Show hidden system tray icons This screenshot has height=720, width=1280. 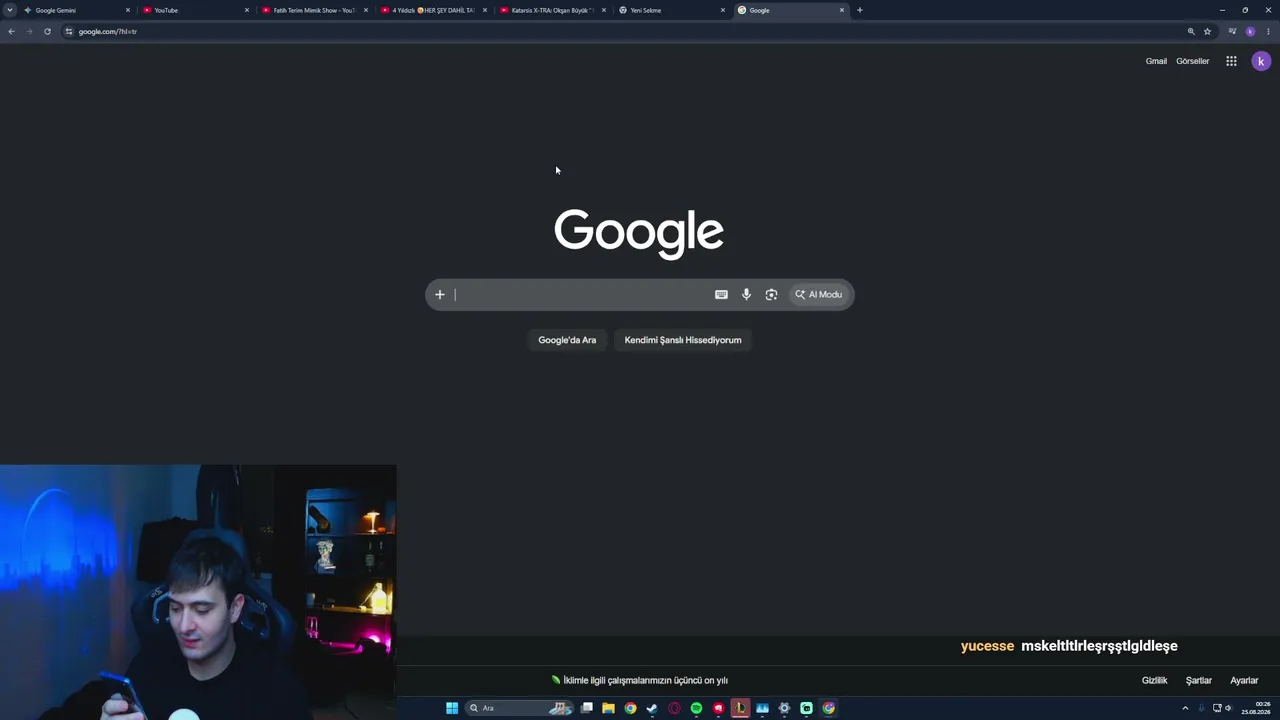pos(1186,708)
